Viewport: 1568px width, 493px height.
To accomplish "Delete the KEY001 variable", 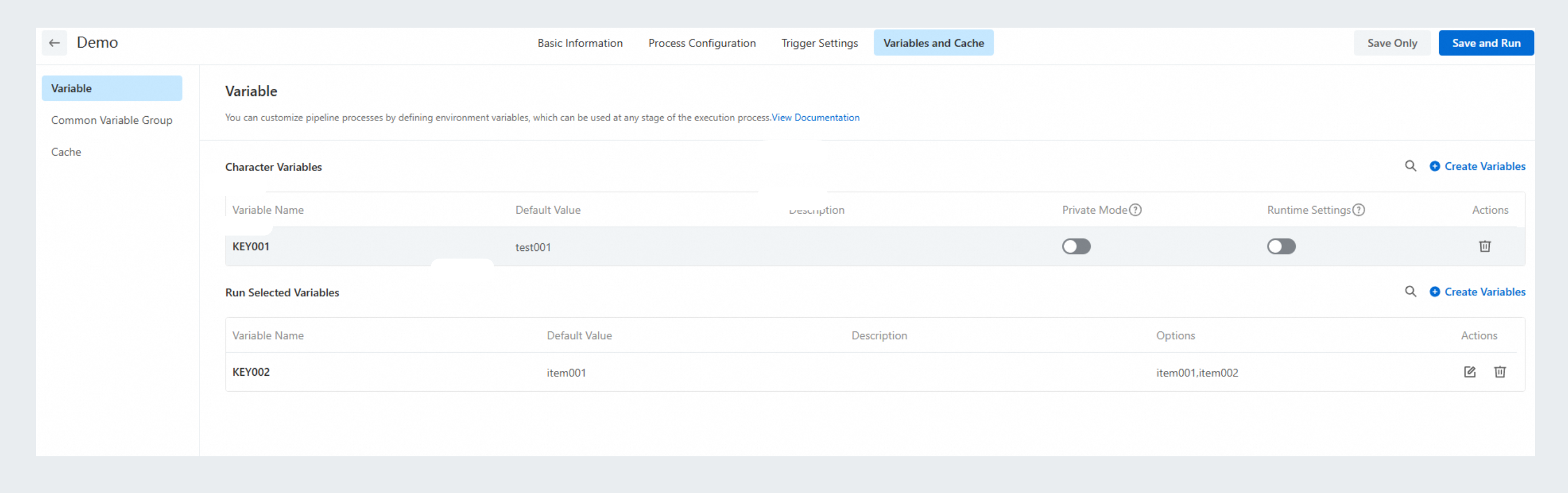I will pos(1485,246).
